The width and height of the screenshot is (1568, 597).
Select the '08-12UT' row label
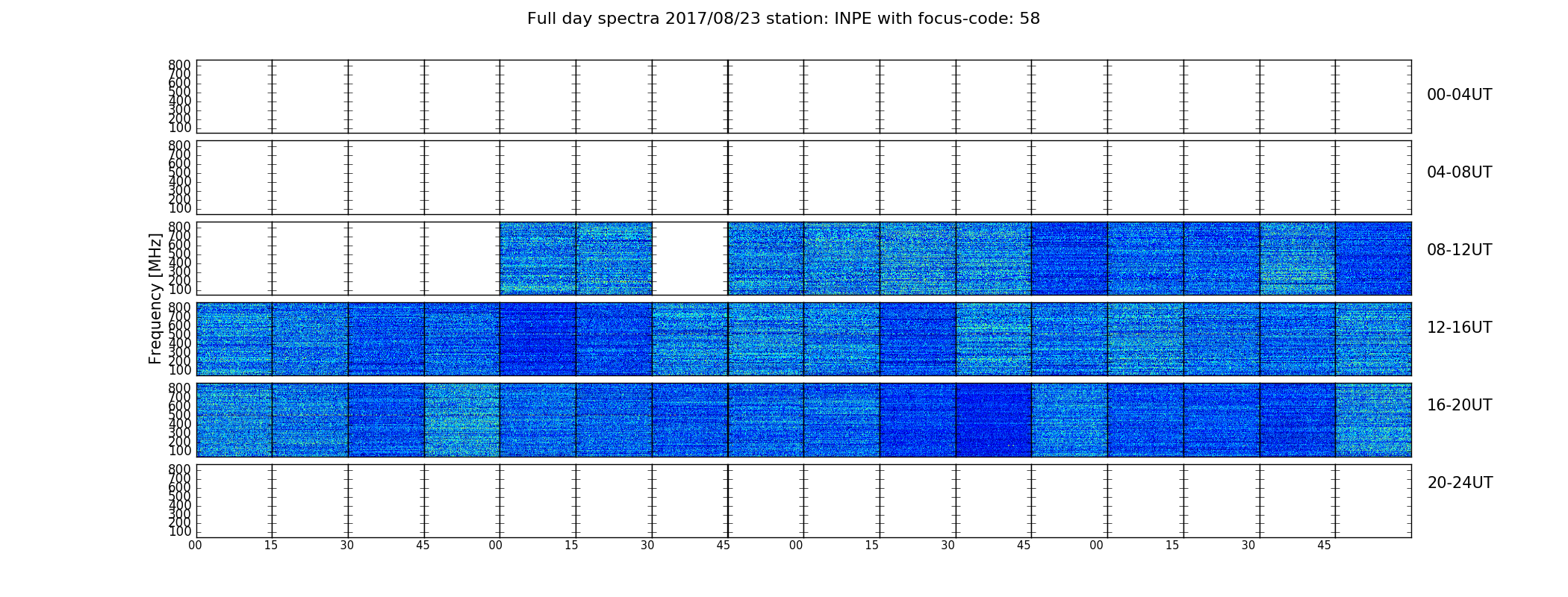(1459, 250)
